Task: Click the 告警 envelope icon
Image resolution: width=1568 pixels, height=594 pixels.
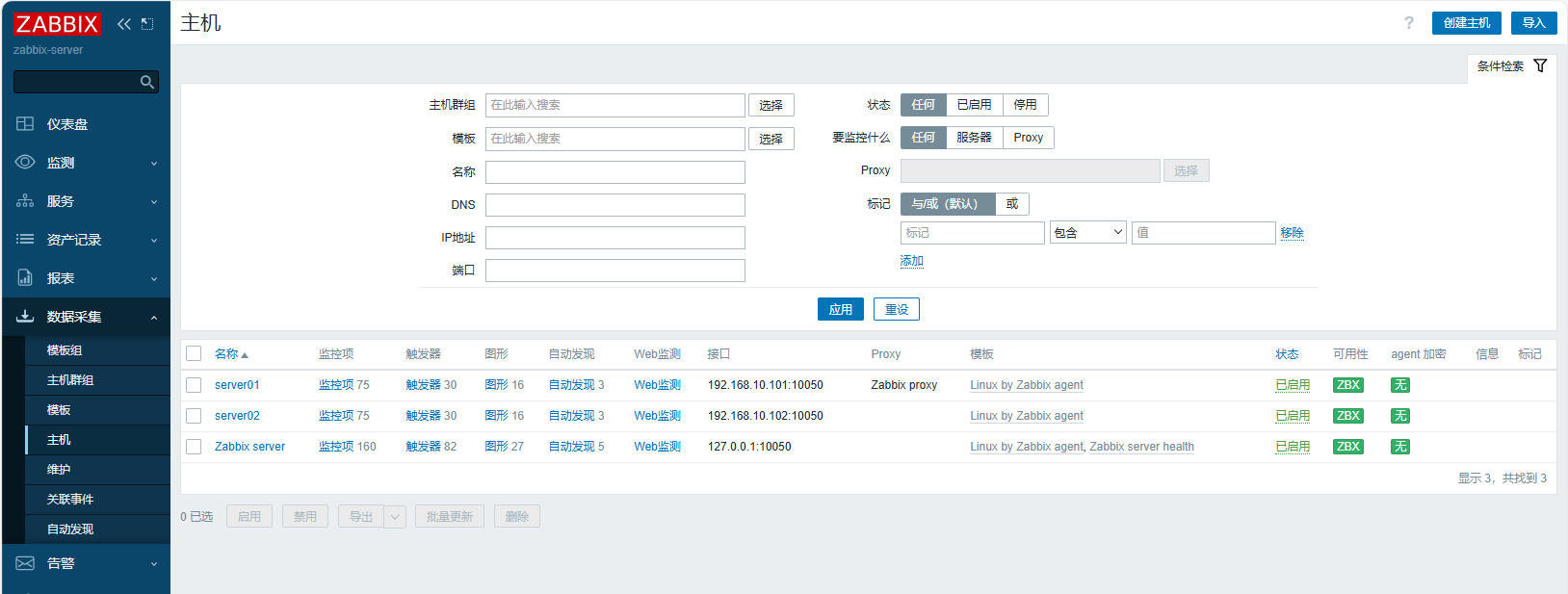Action: tap(25, 563)
